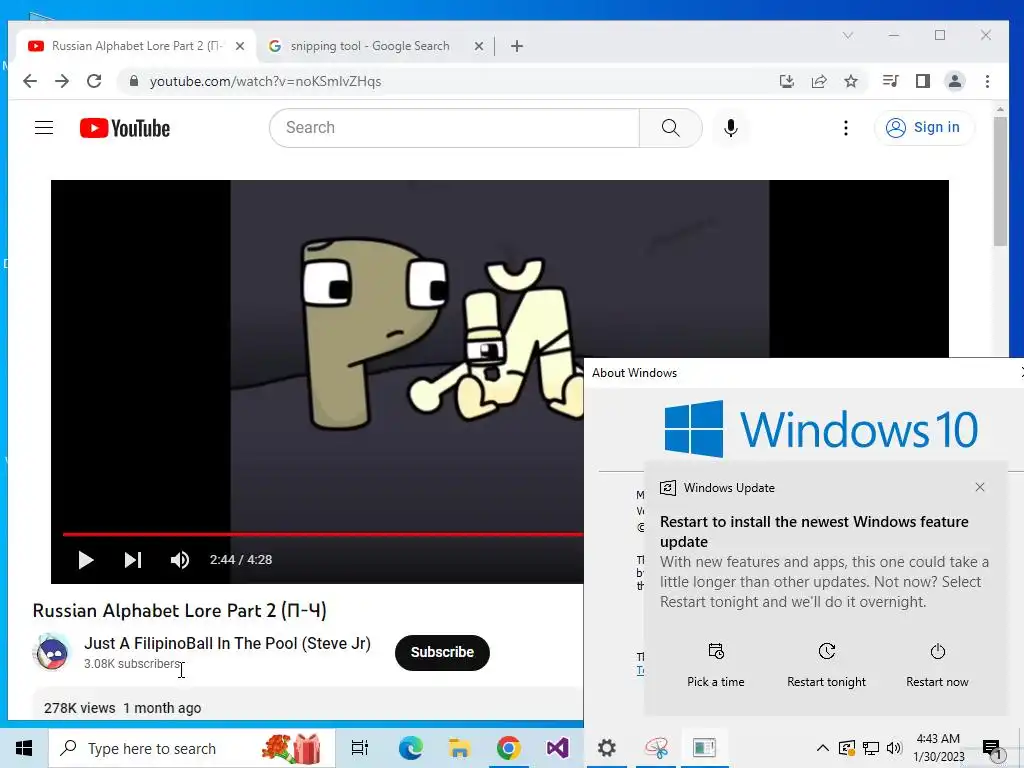
Task: Click the video title Russian Alphabet Lore Part 2
Action: click(x=180, y=611)
